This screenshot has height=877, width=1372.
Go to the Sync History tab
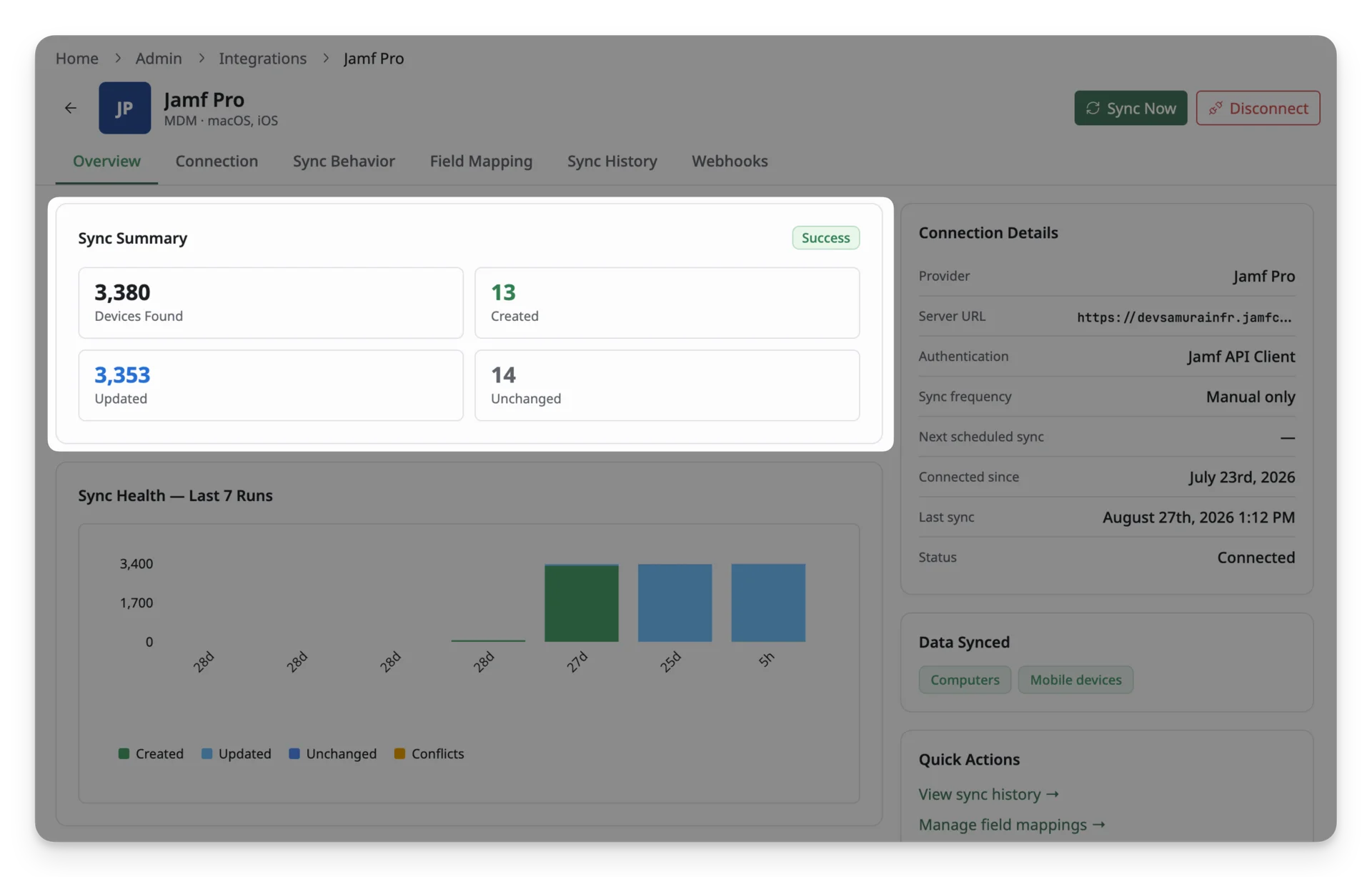(x=612, y=161)
